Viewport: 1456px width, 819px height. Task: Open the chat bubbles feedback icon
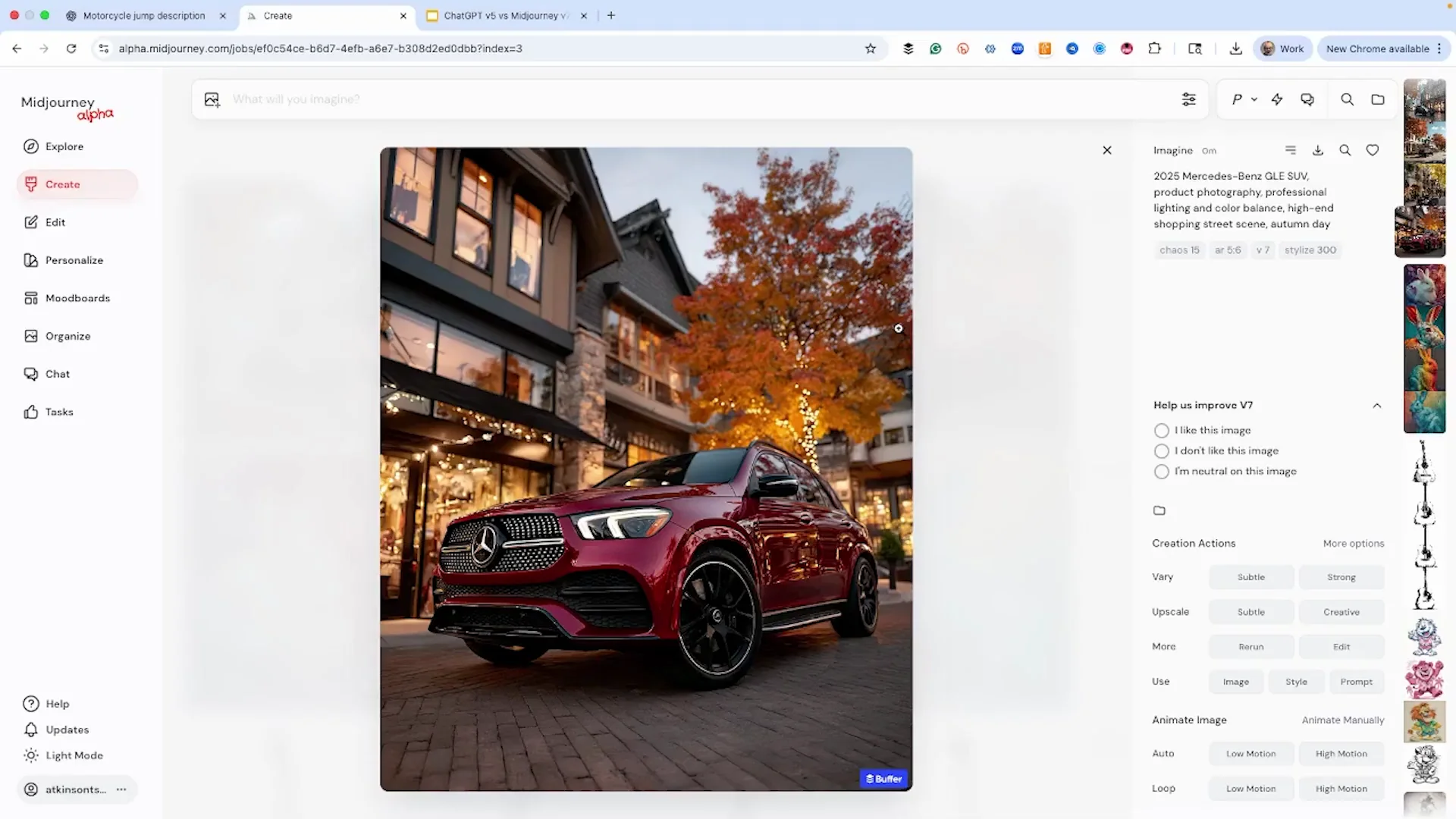(x=1307, y=99)
